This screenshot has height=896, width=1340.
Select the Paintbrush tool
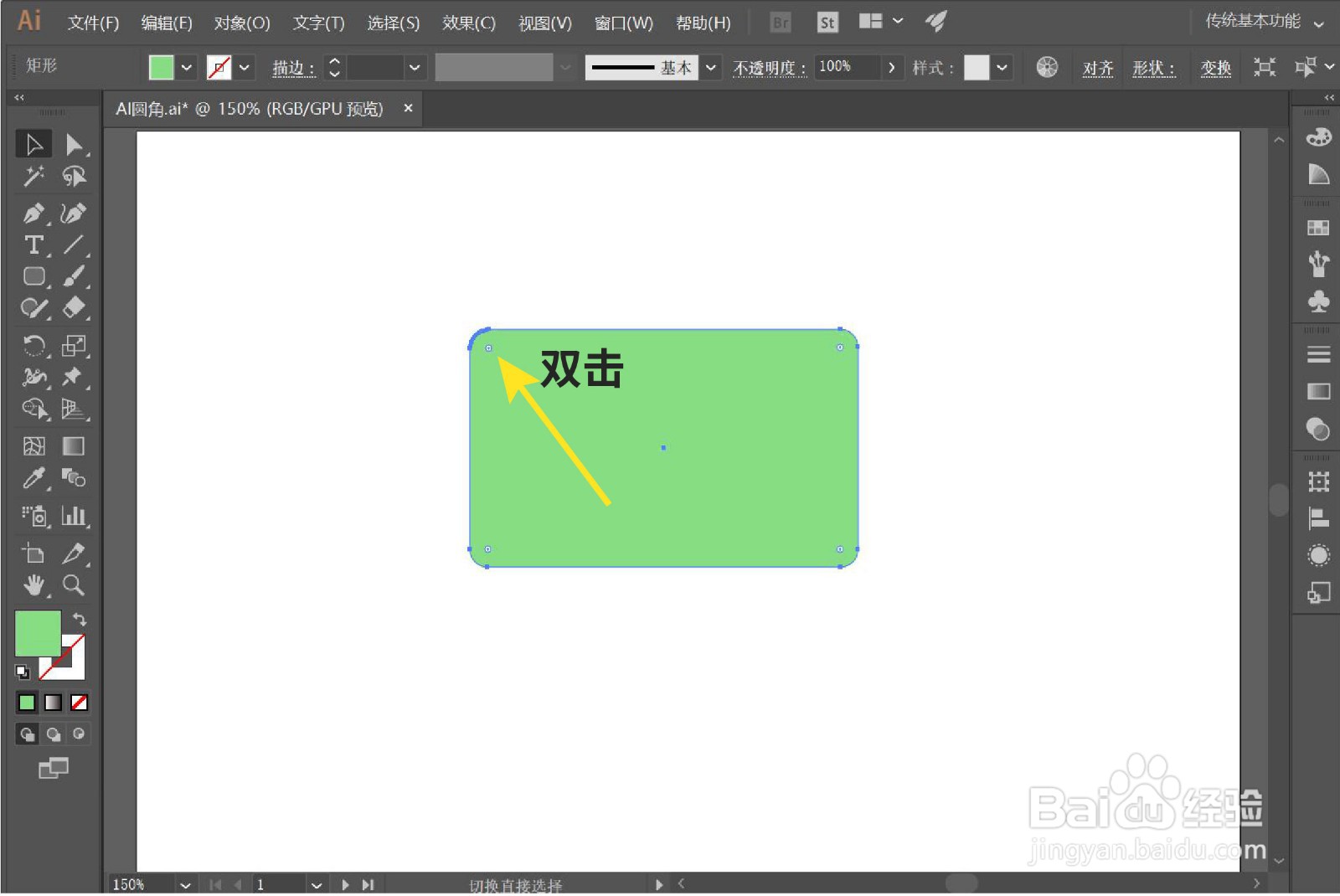(x=74, y=276)
